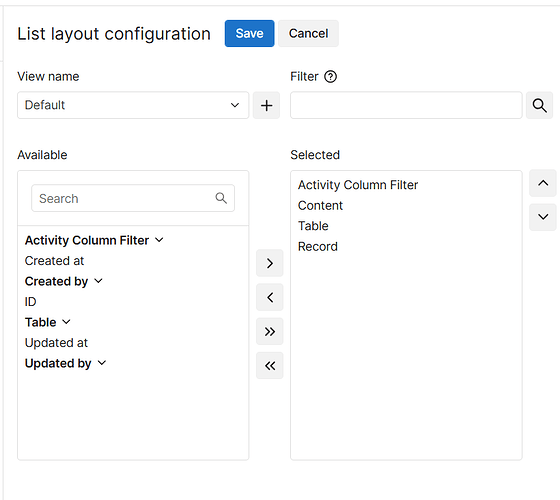The image size is (560, 500).
Task: Add all columns with double right arrow
Action: pyautogui.click(x=270, y=331)
